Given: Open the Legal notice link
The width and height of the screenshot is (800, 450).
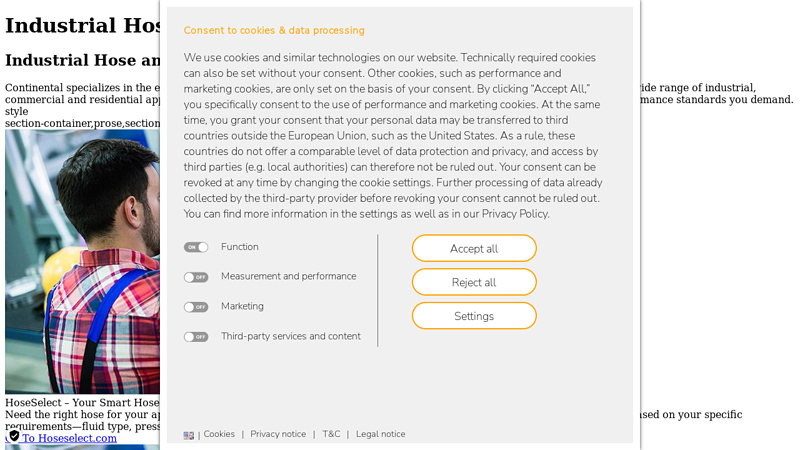Looking at the screenshot, I should coord(380,434).
